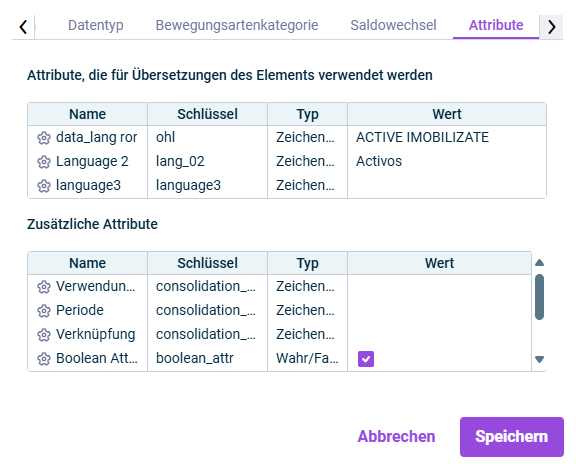Cancel the dialog via Abbrechen

tap(396, 436)
